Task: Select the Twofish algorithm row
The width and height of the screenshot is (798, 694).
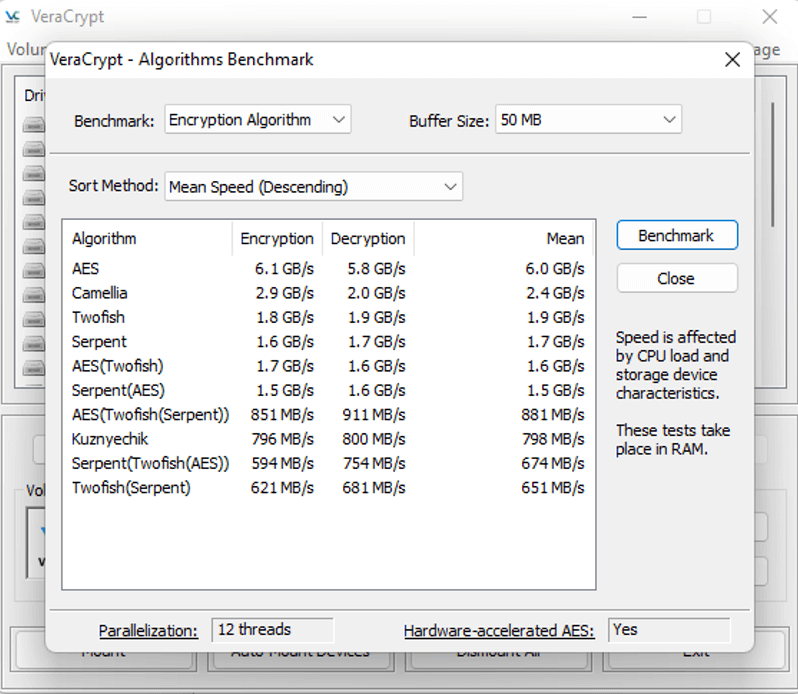Action: point(328,317)
